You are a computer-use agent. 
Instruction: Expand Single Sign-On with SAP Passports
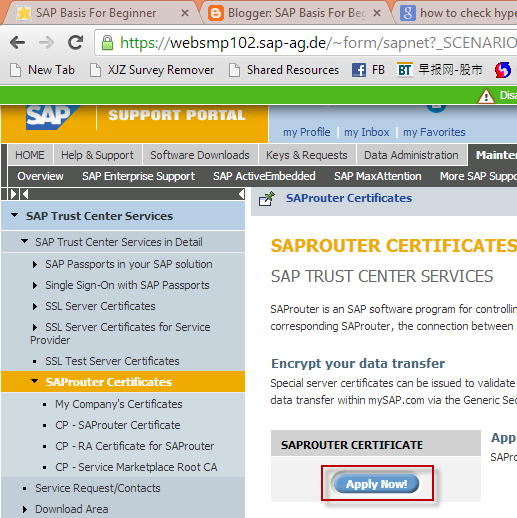click(35, 286)
